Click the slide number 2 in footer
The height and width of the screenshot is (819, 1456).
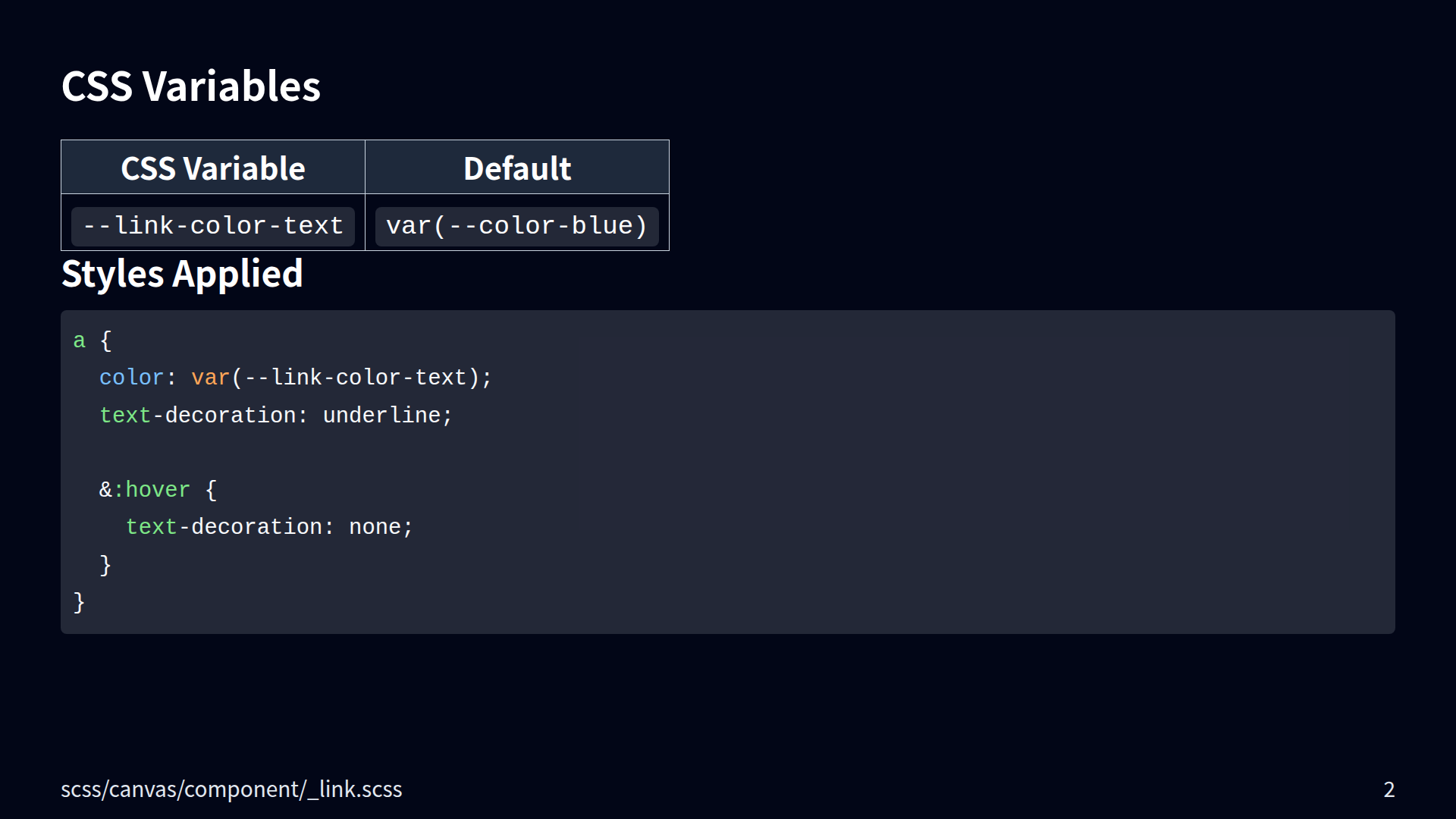[1389, 789]
